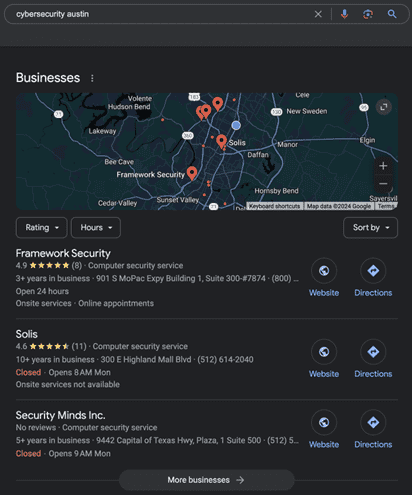Click the northernmost red map pin

coord(218,104)
